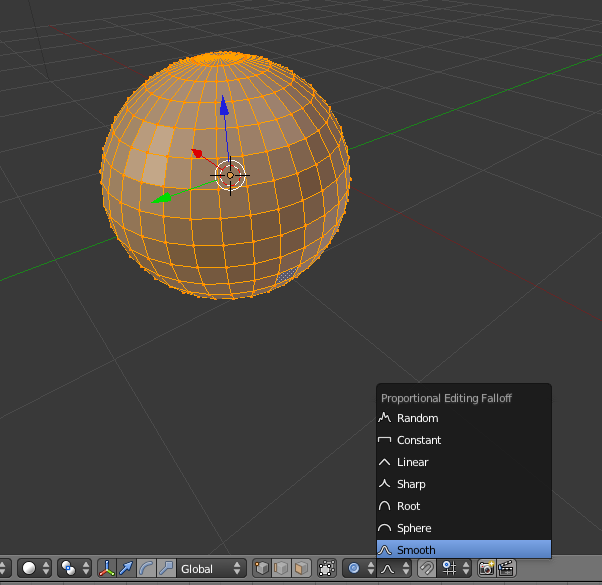The width and height of the screenshot is (602, 585).
Task: Click the highlighted Smooth falloff item
Action: click(416, 550)
